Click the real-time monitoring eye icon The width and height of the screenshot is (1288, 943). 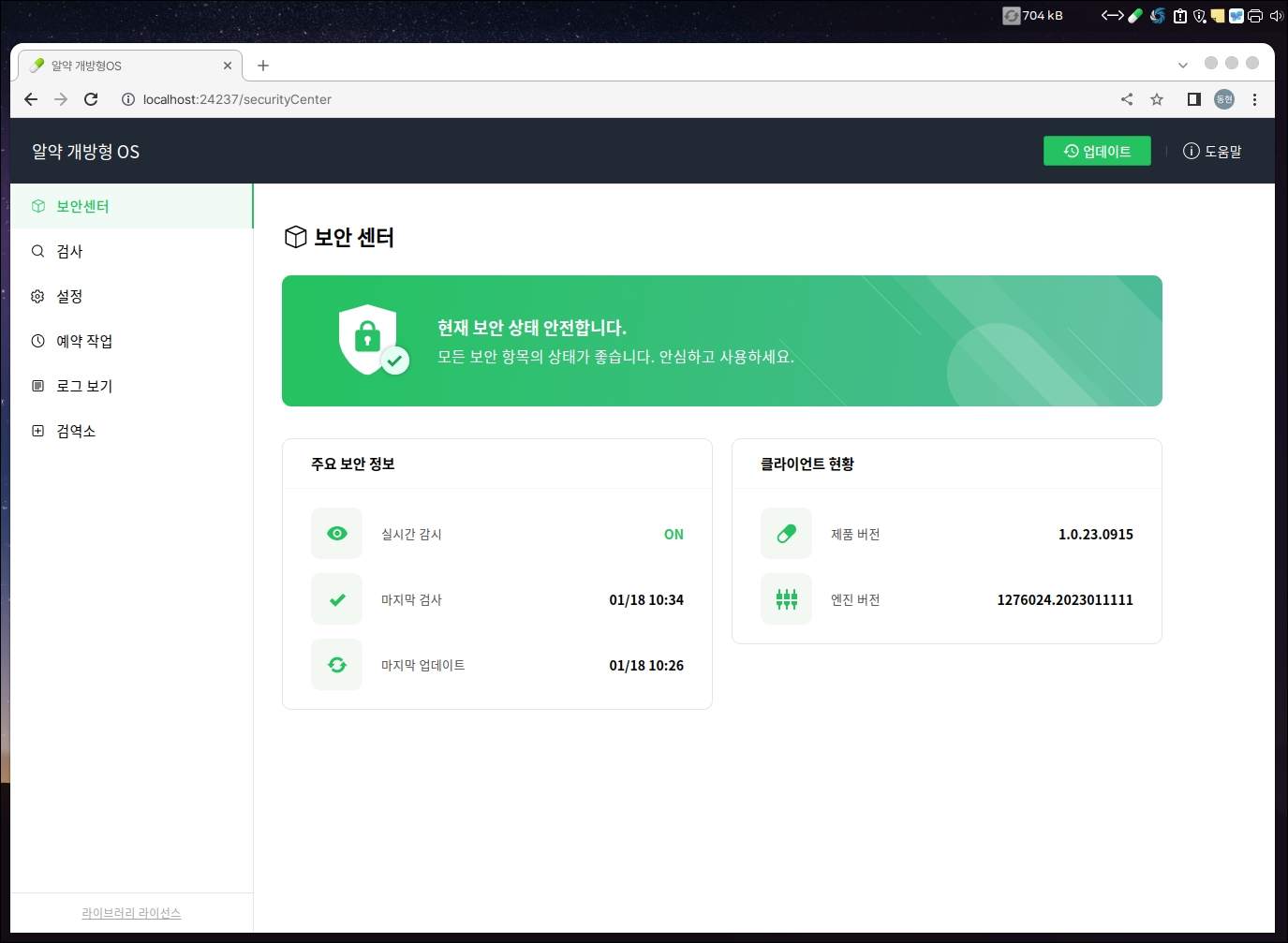coord(336,534)
